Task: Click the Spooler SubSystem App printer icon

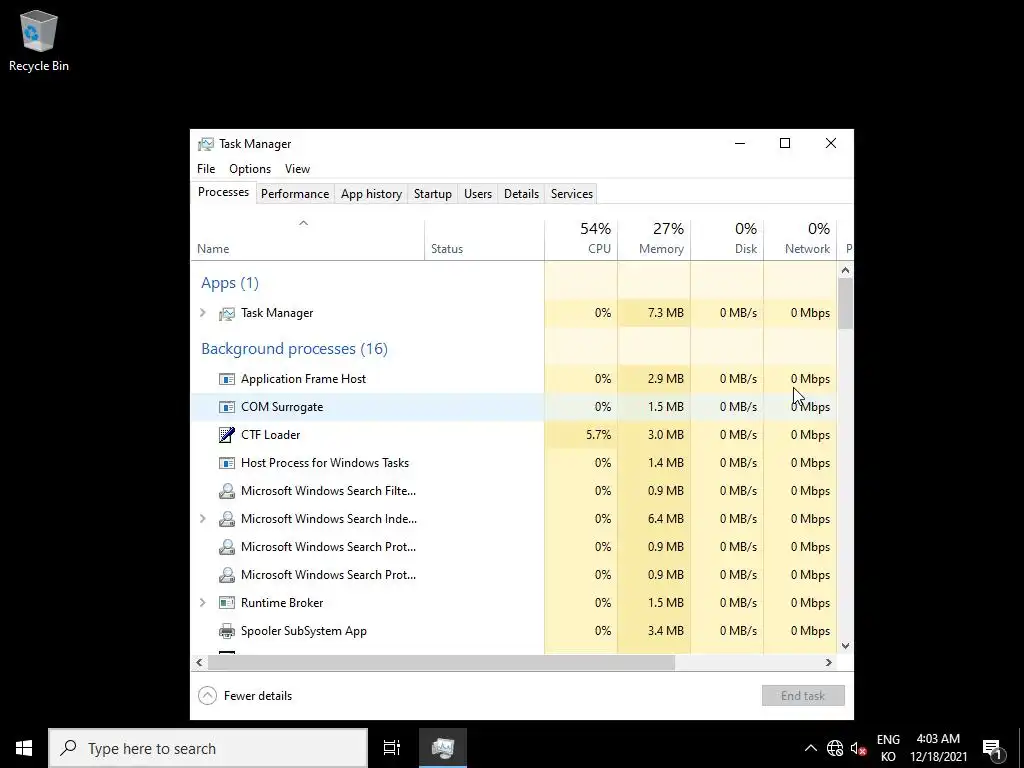Action: (x=227, y=631)
